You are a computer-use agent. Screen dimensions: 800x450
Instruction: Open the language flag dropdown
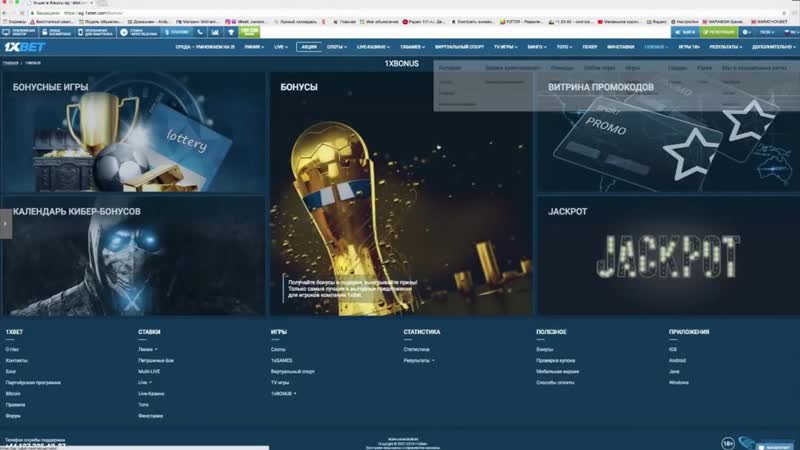point(791,32)
